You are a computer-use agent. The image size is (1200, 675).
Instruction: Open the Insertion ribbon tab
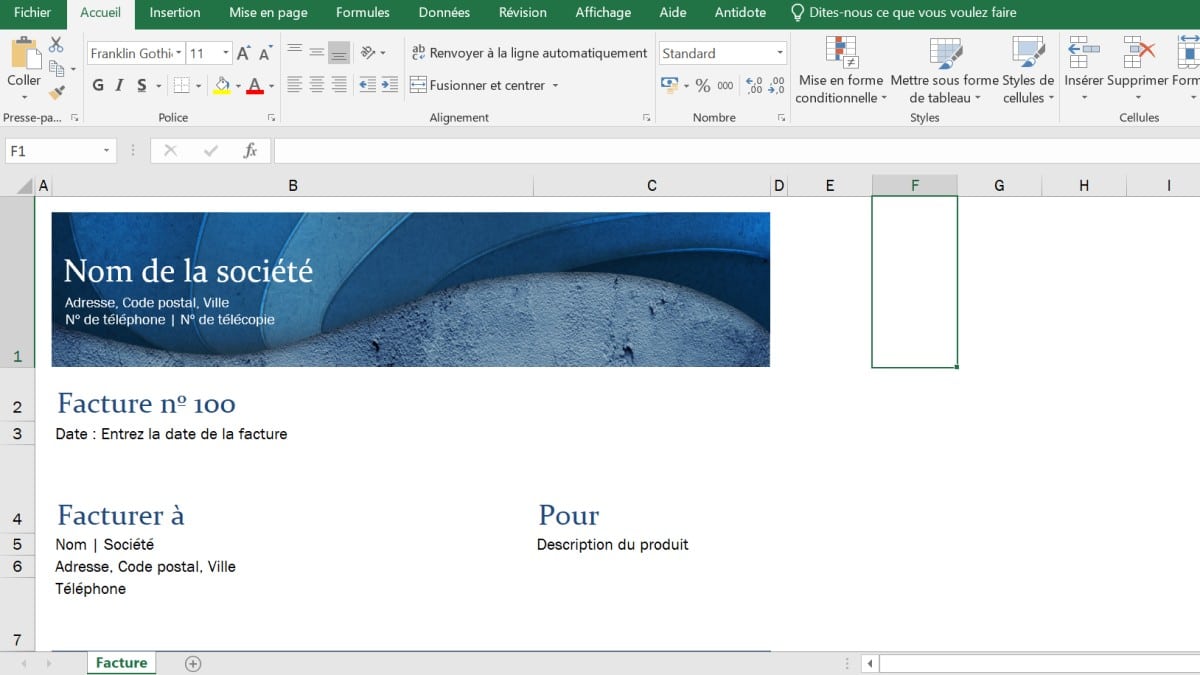coord(175,13)
